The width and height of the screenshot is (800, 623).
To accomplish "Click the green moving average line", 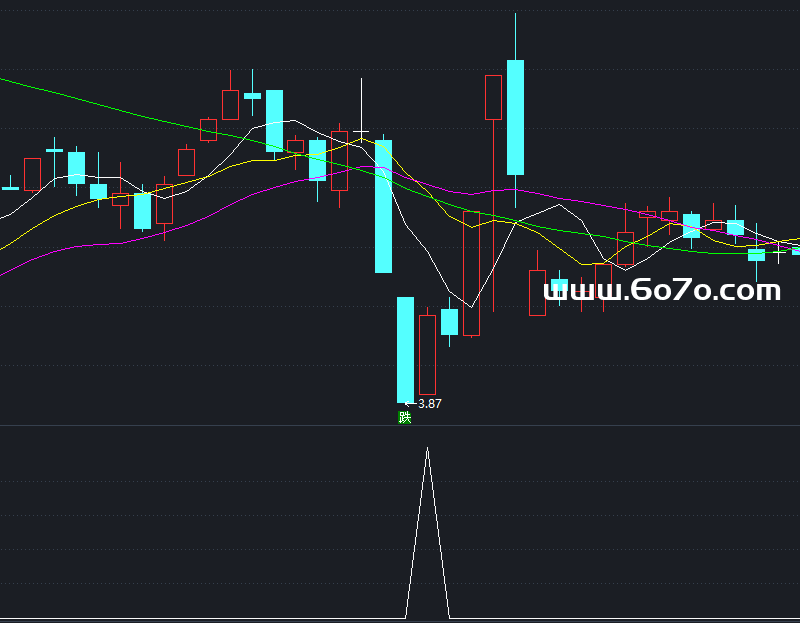I will tap(120, 105).
